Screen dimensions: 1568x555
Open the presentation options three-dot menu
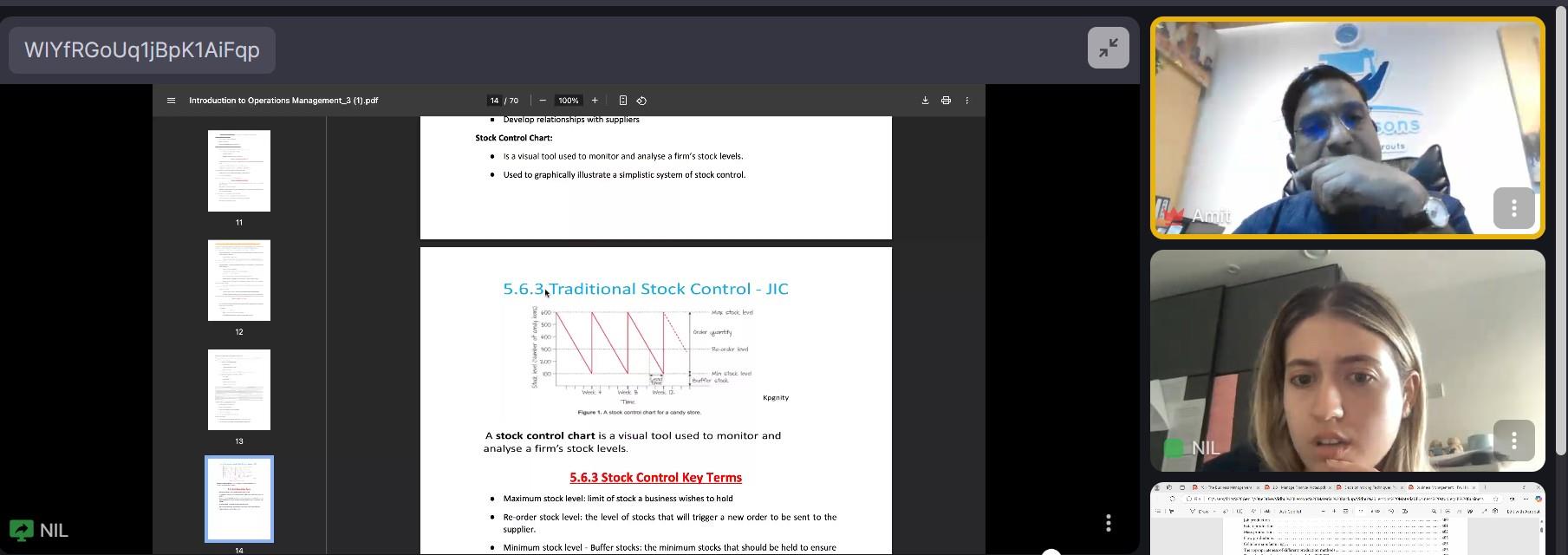(1108, 523)
